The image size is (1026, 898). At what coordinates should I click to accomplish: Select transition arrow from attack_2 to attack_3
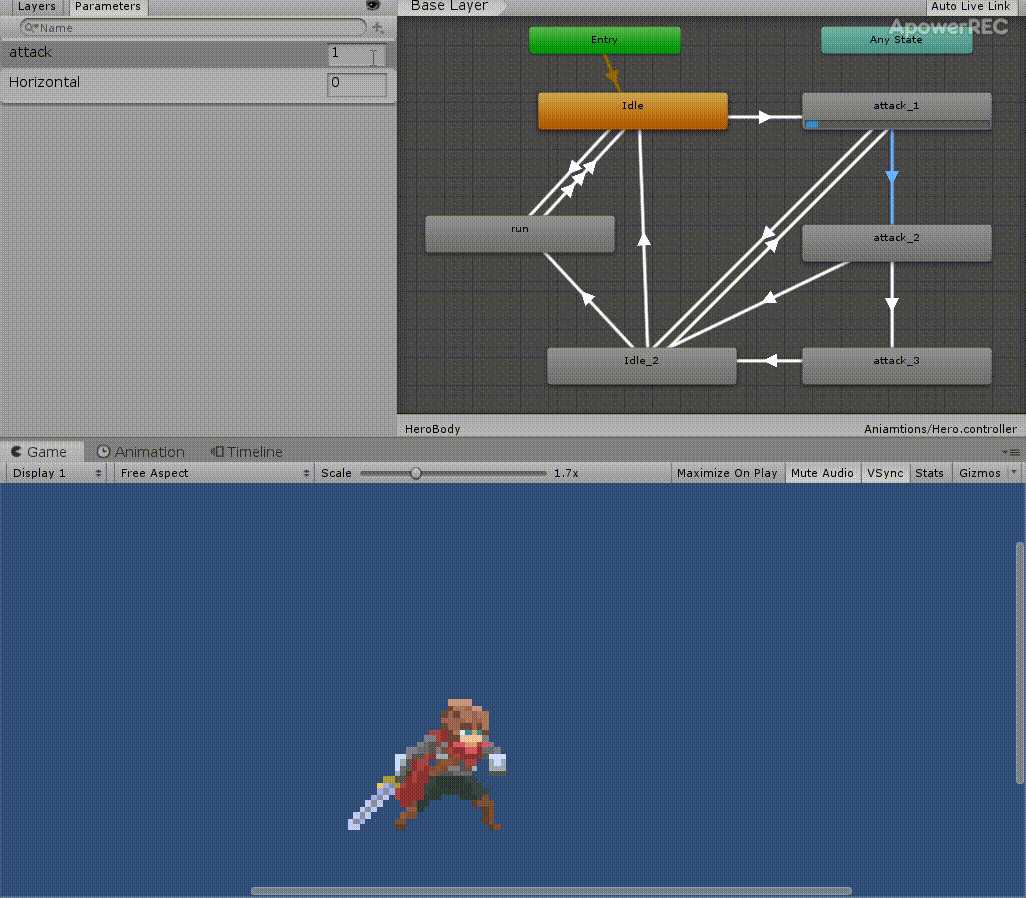[x=891, y=304]
